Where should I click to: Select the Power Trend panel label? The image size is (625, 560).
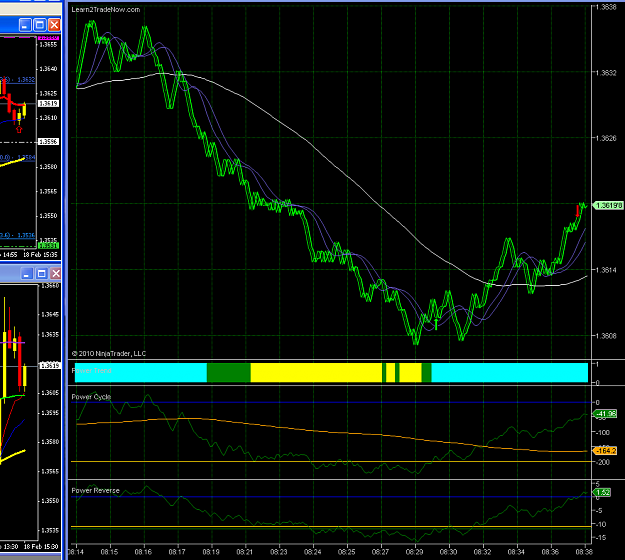[x=91, y=370]
